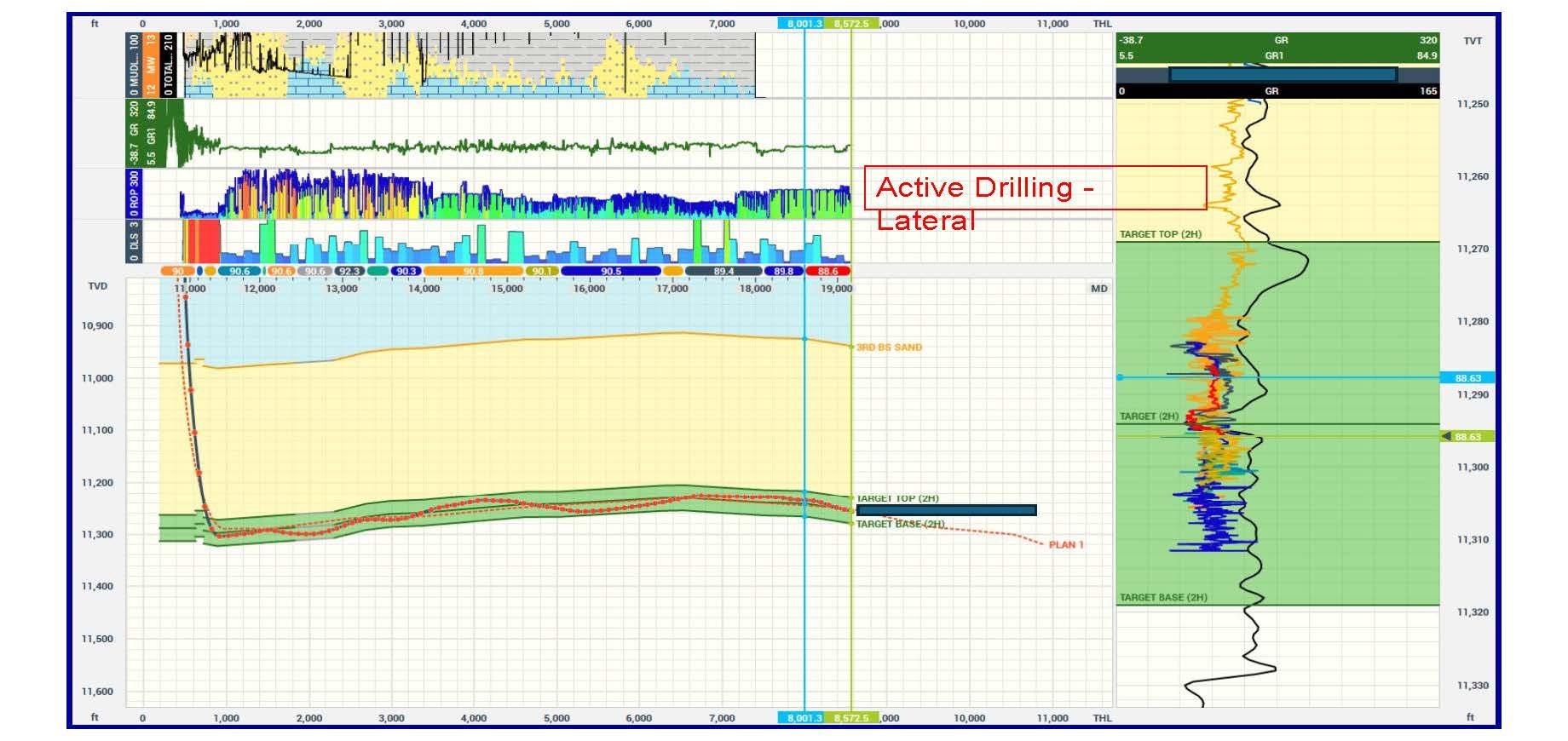Open the vertical GR GR1 track header on left
The image size is (1568, 741).
click(x=142, y=133)
